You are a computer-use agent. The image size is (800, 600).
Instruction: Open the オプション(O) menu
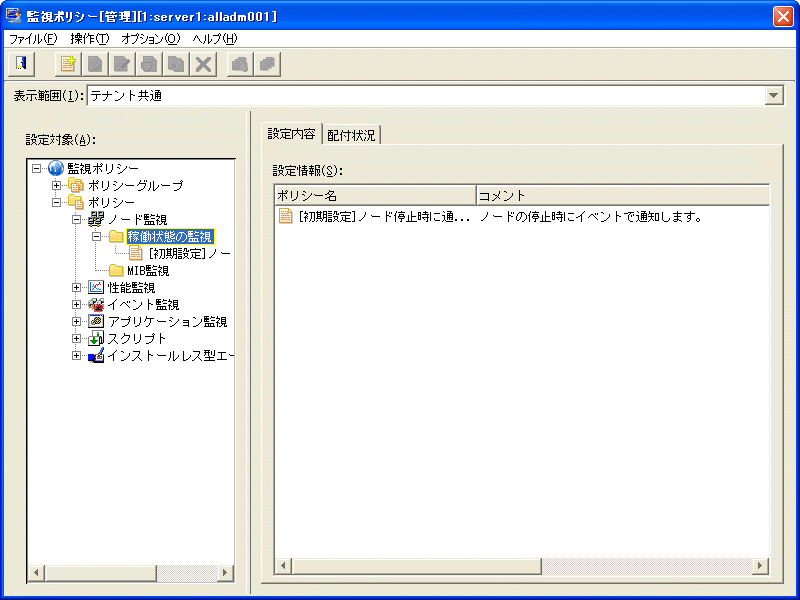pos(151,39)
